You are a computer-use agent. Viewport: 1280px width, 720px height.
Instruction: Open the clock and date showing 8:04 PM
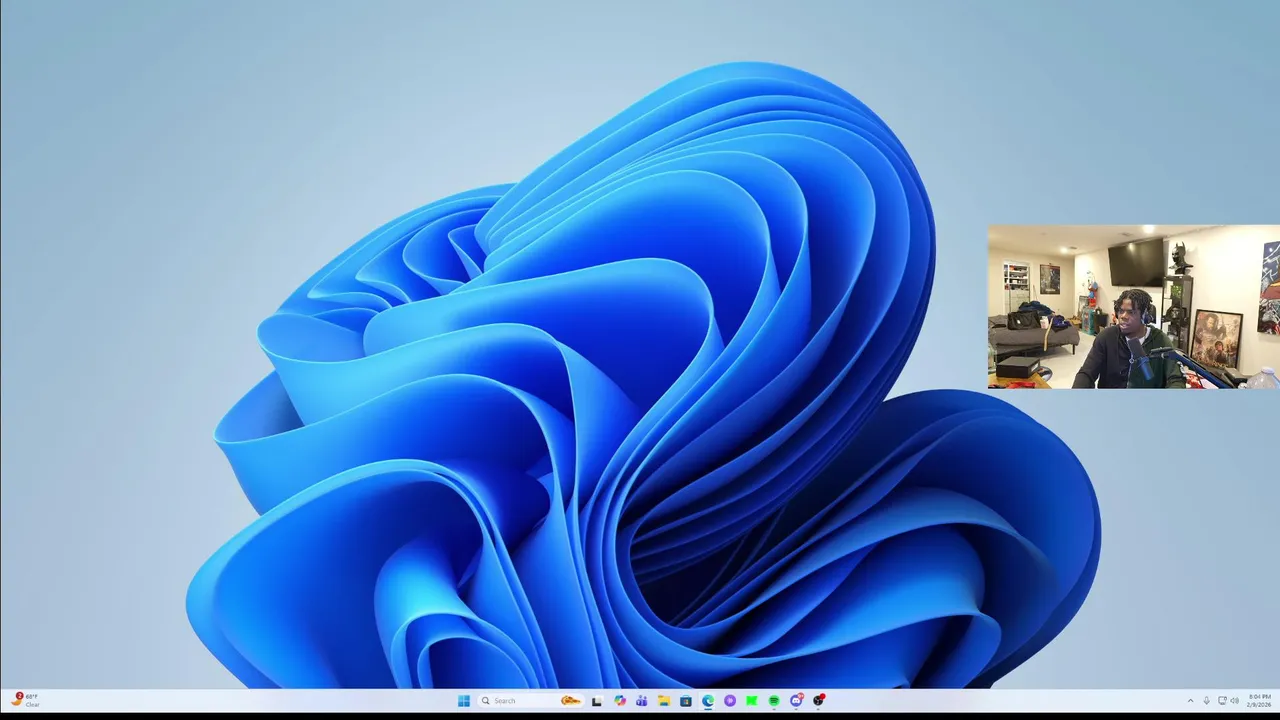1259,700
